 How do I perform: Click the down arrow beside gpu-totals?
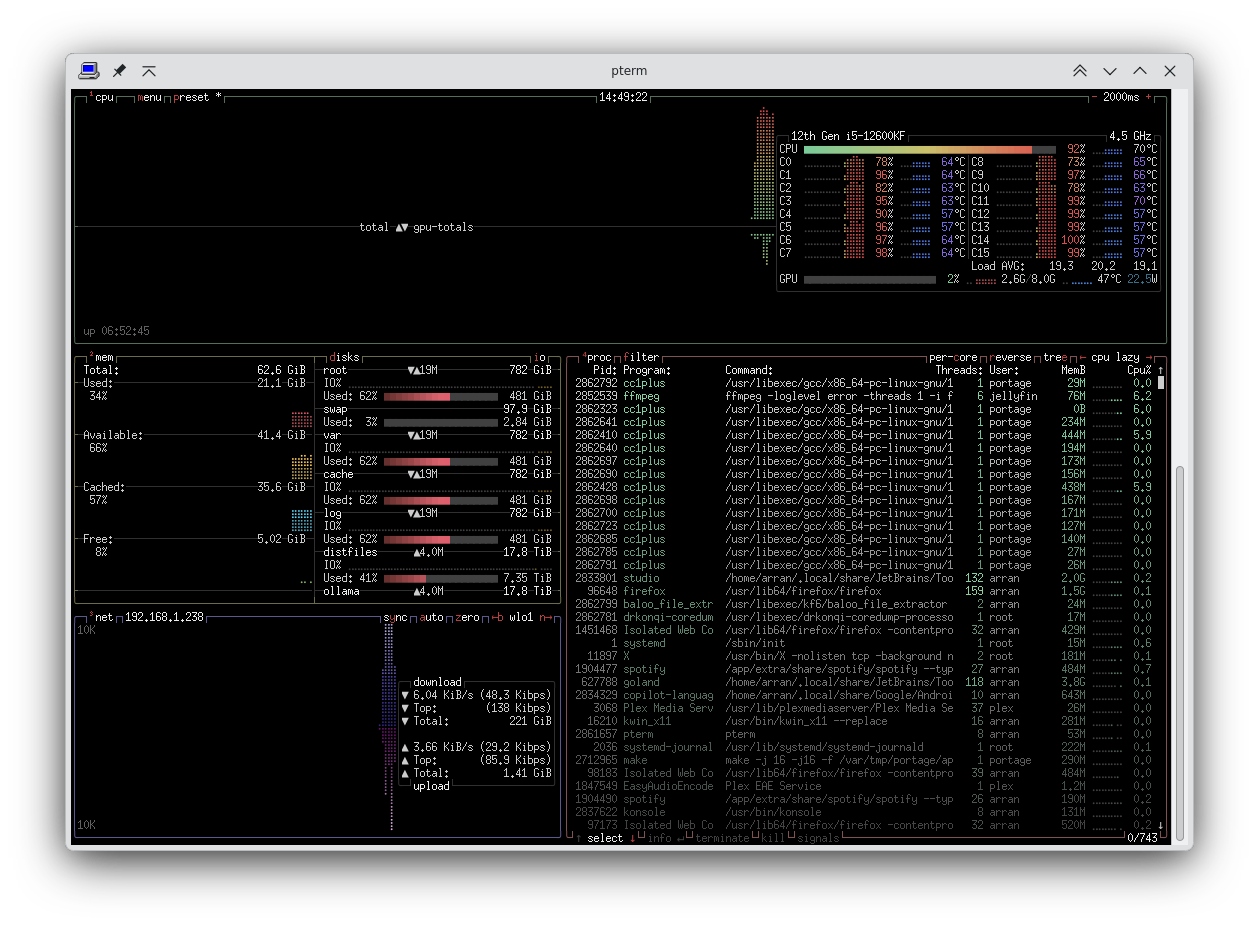pyautogui.click(x=406, y=227)
